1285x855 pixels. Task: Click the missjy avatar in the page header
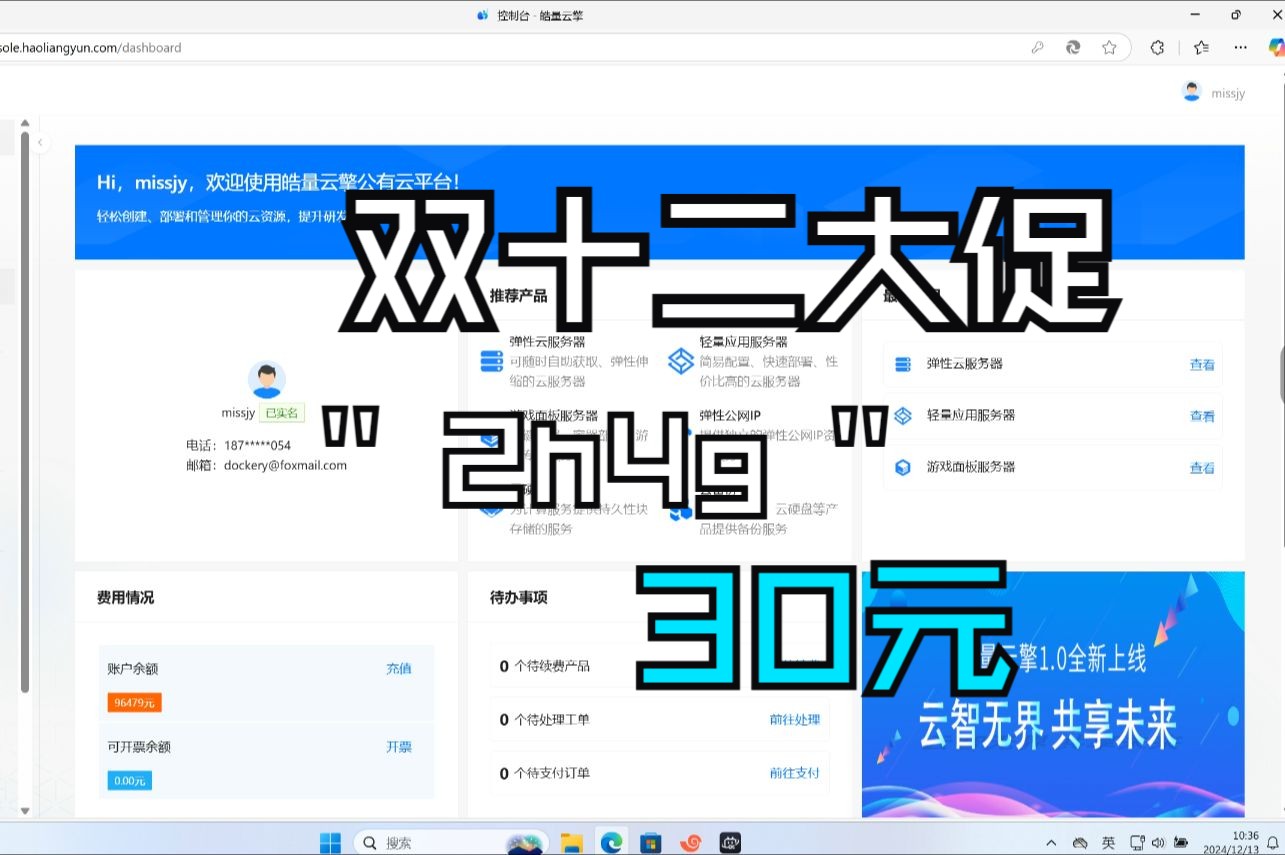[x=1191, y=91]
